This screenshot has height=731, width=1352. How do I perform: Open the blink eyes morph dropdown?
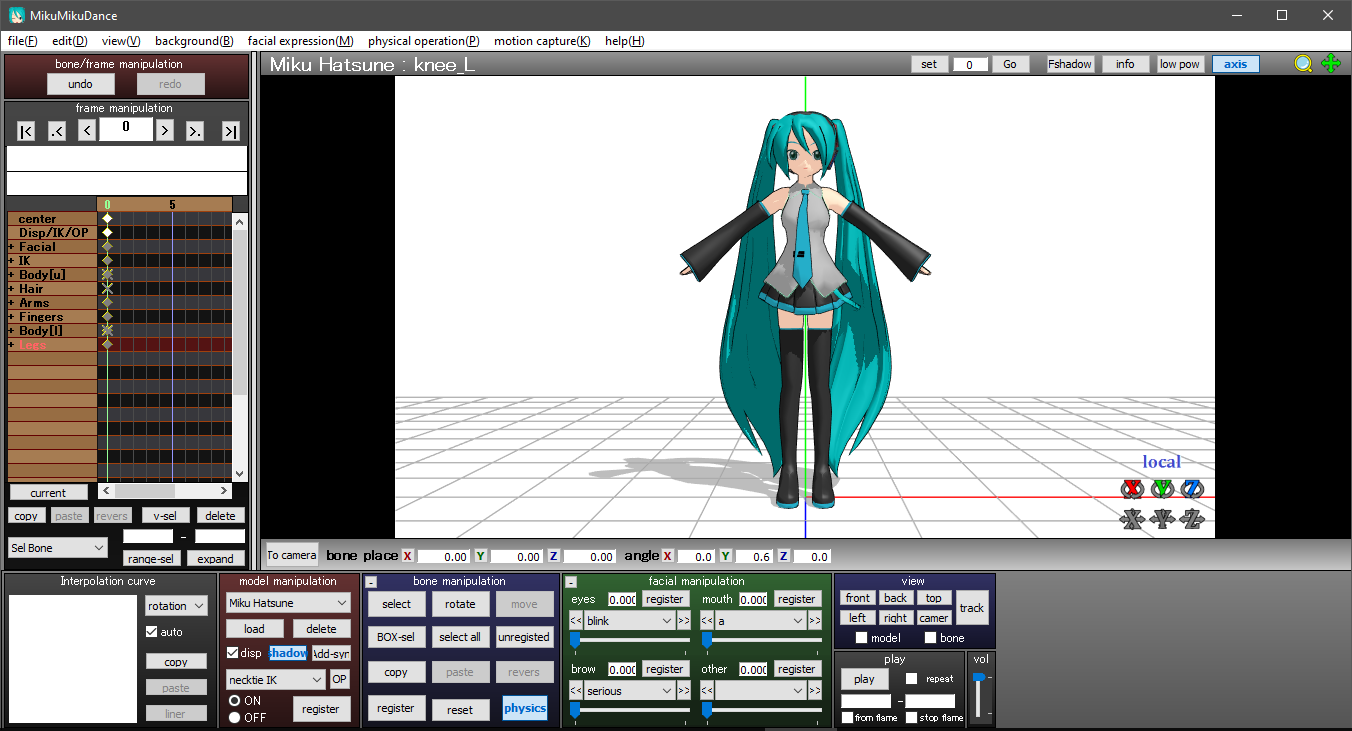click(x=629, y=621)
